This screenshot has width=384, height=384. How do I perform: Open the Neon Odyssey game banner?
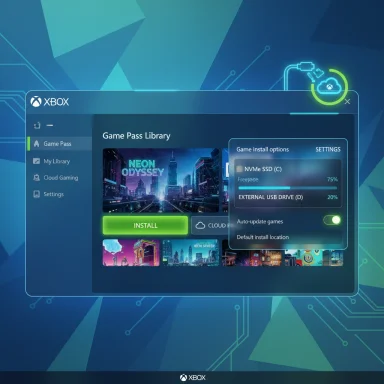coord(161,180)
